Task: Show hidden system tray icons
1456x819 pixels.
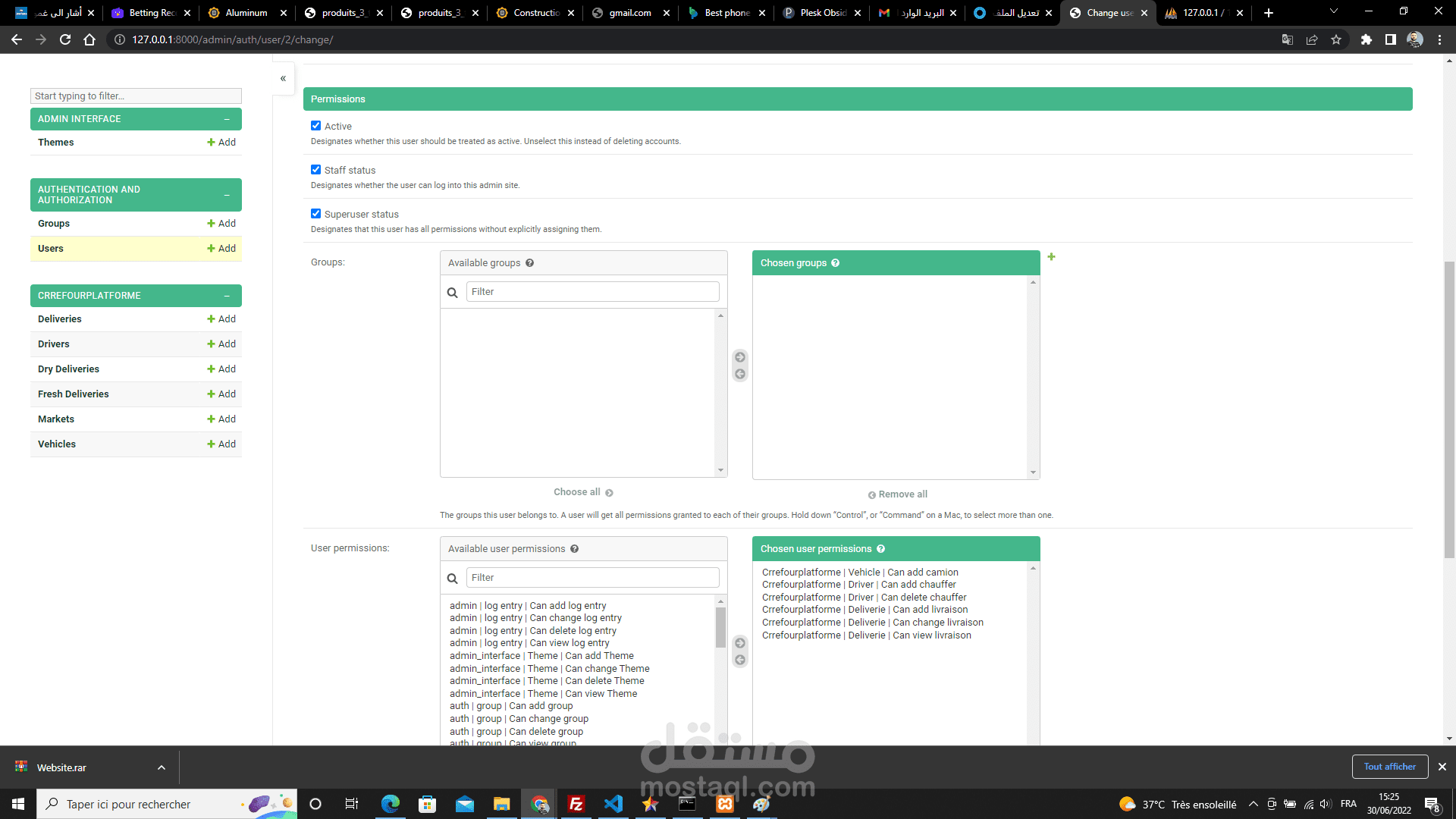Action: click(x=1254, y=804)
